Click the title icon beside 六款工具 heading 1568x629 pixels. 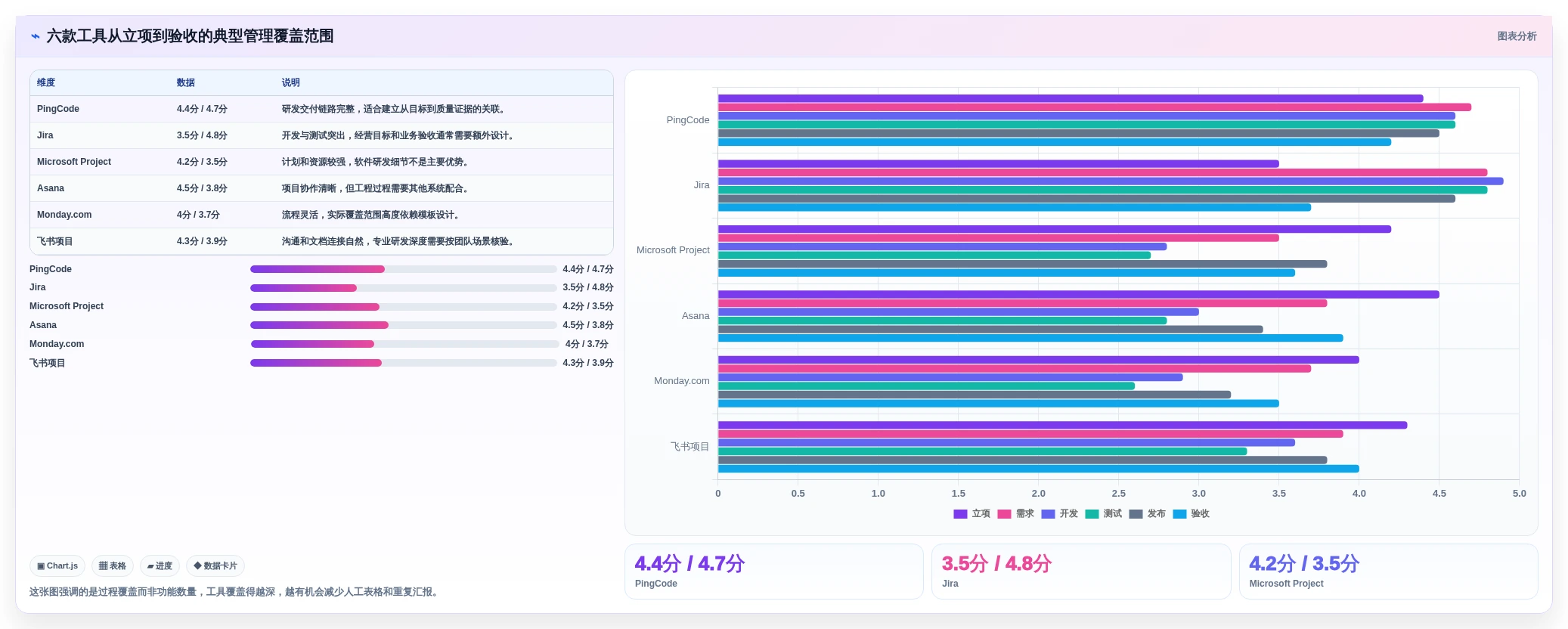36,36
